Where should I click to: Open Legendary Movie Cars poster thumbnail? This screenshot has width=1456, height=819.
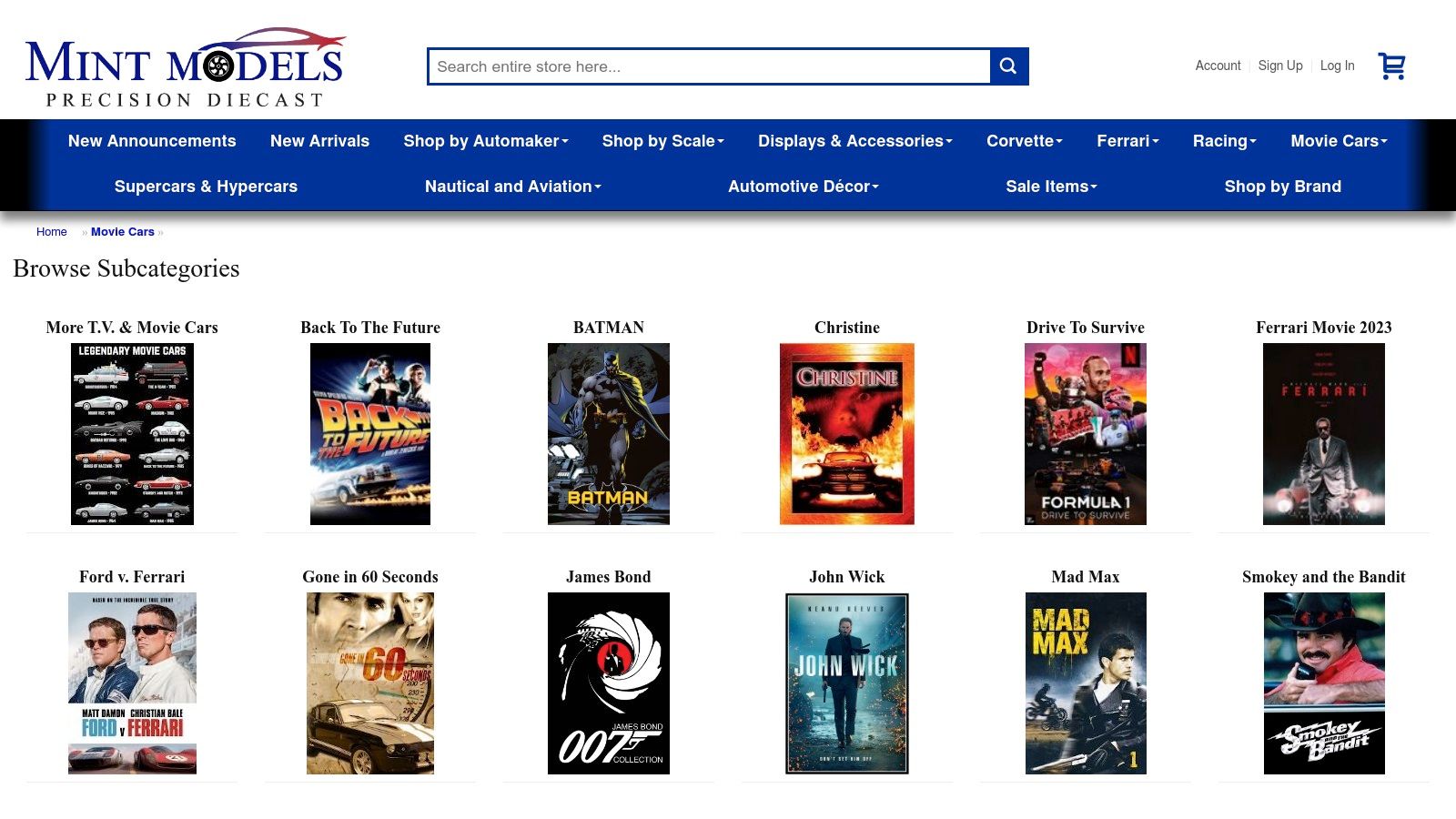click(132, 434)
